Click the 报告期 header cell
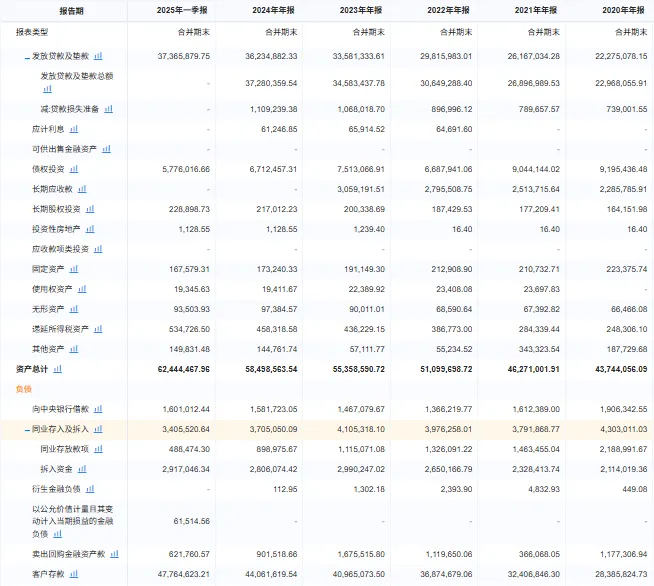654x586 pixels. [x=72, y=11]
